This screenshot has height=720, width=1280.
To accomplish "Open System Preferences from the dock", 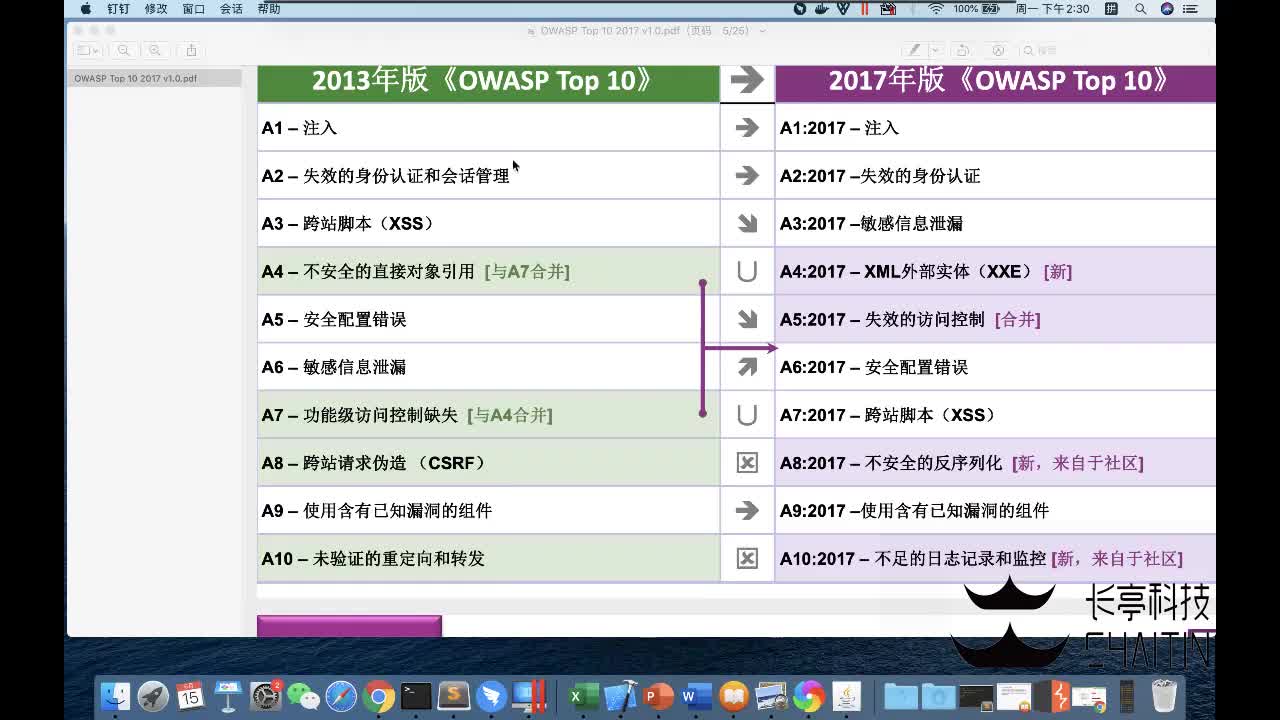I will 266,696.
